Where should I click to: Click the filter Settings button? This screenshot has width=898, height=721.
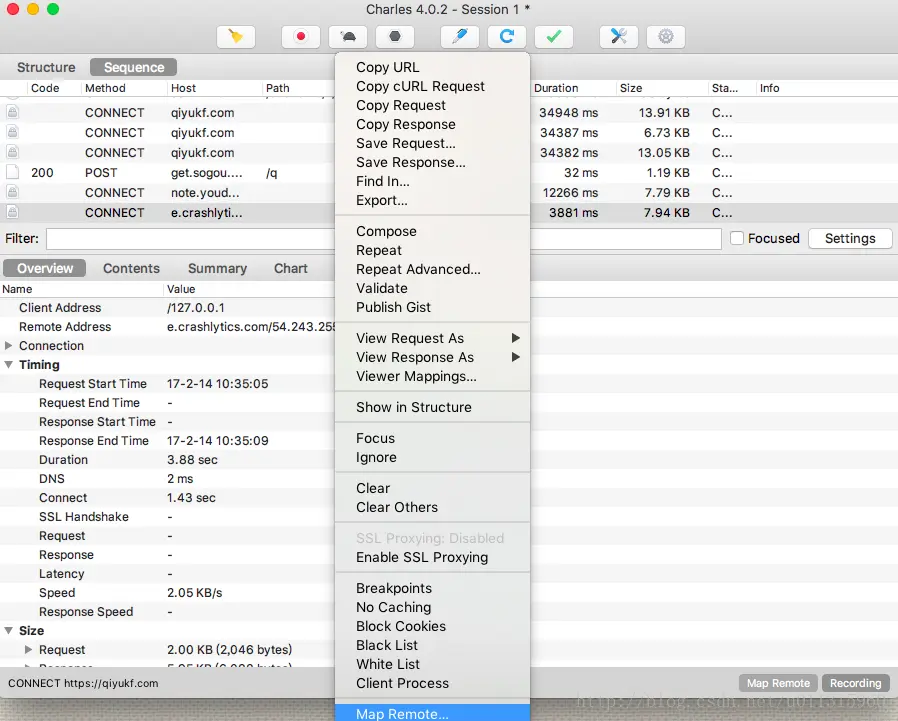click(850, 238)
